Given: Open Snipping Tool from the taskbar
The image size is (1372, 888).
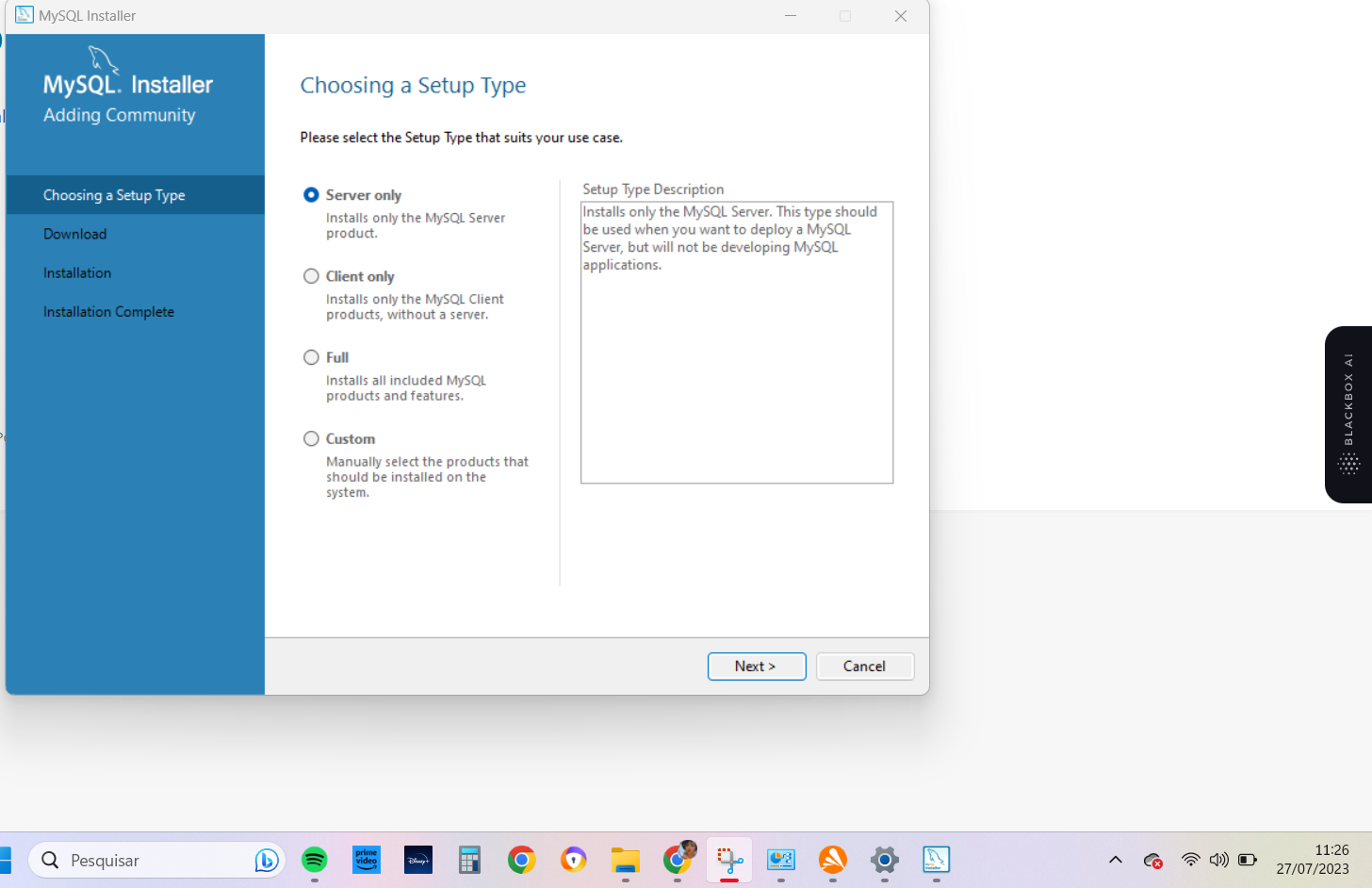Looking at the screenshot, I should tap(729, 860).
